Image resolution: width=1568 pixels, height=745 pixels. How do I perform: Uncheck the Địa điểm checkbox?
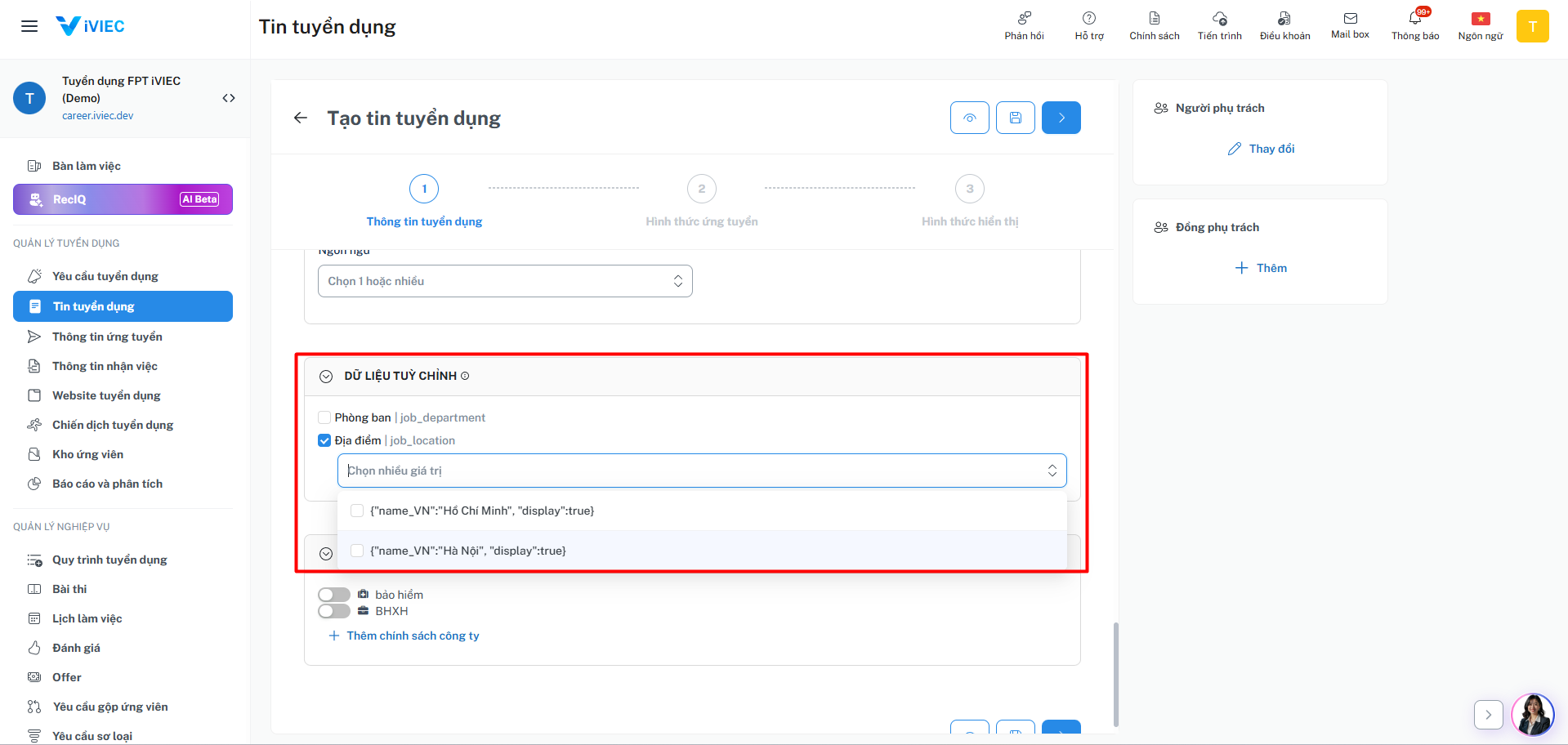(x=324, y=440)
